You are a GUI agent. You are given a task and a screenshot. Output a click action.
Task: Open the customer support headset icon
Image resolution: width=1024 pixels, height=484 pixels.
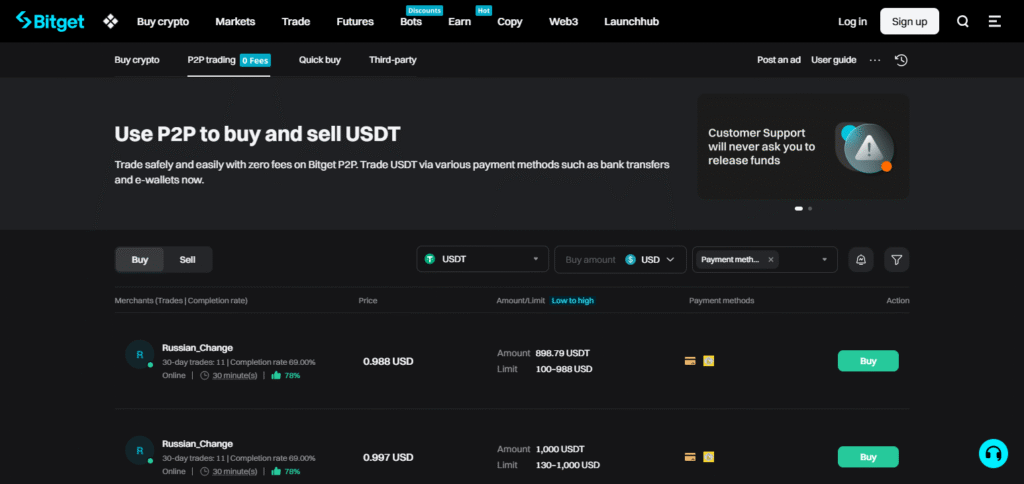[994, 453]
